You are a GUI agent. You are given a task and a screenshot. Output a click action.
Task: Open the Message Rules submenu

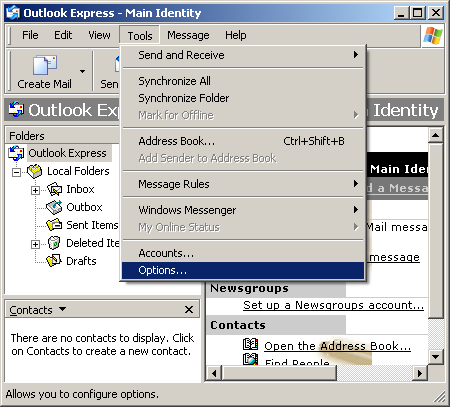243,184
